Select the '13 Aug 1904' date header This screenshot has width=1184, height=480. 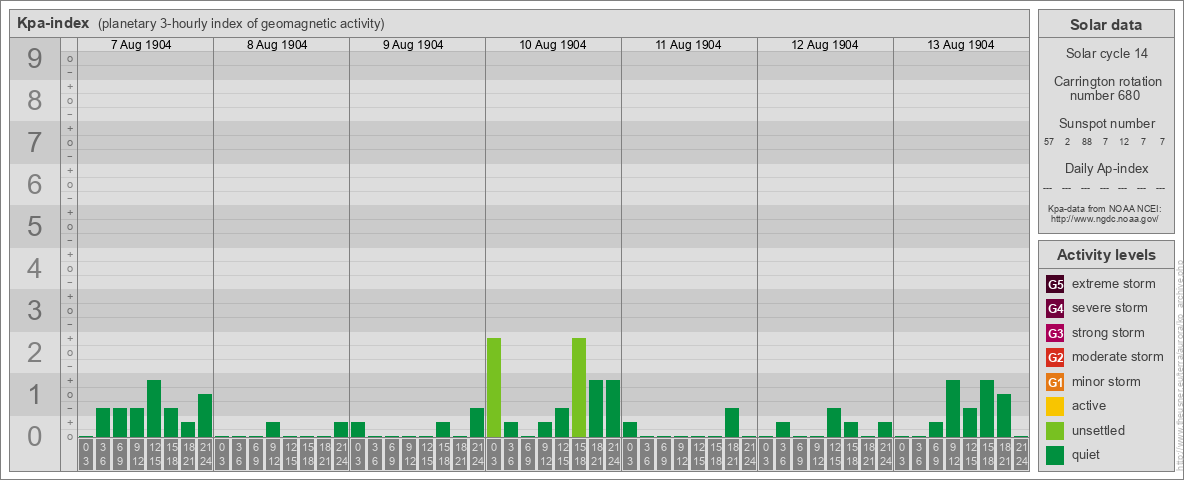960,45
